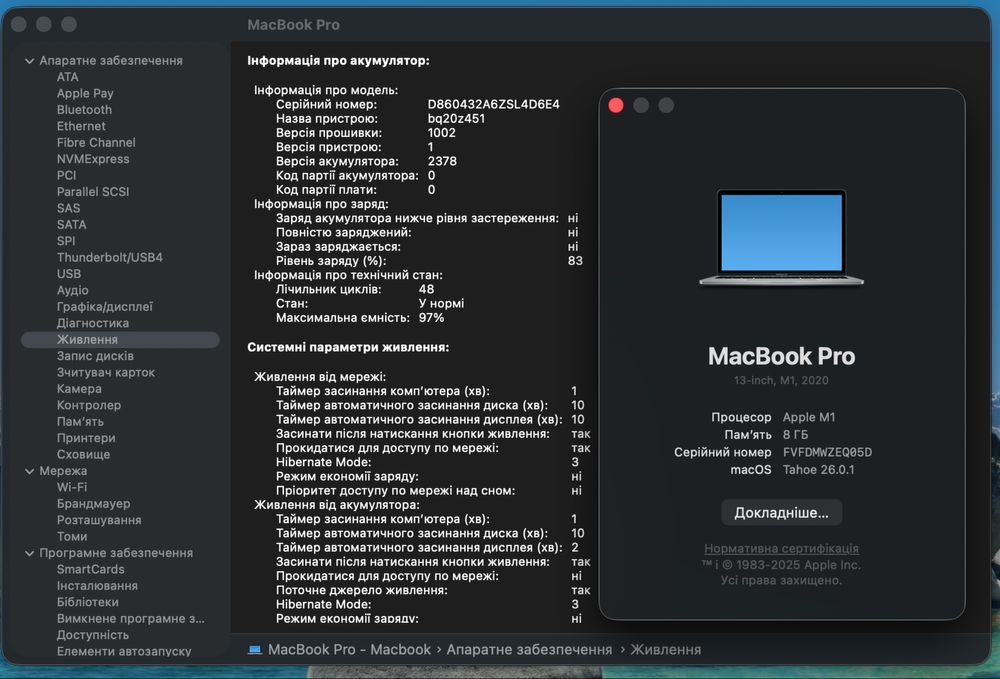Screen dimensions: 1000x679
Task: Open Parallel SCSI entry
Action: 92,192
